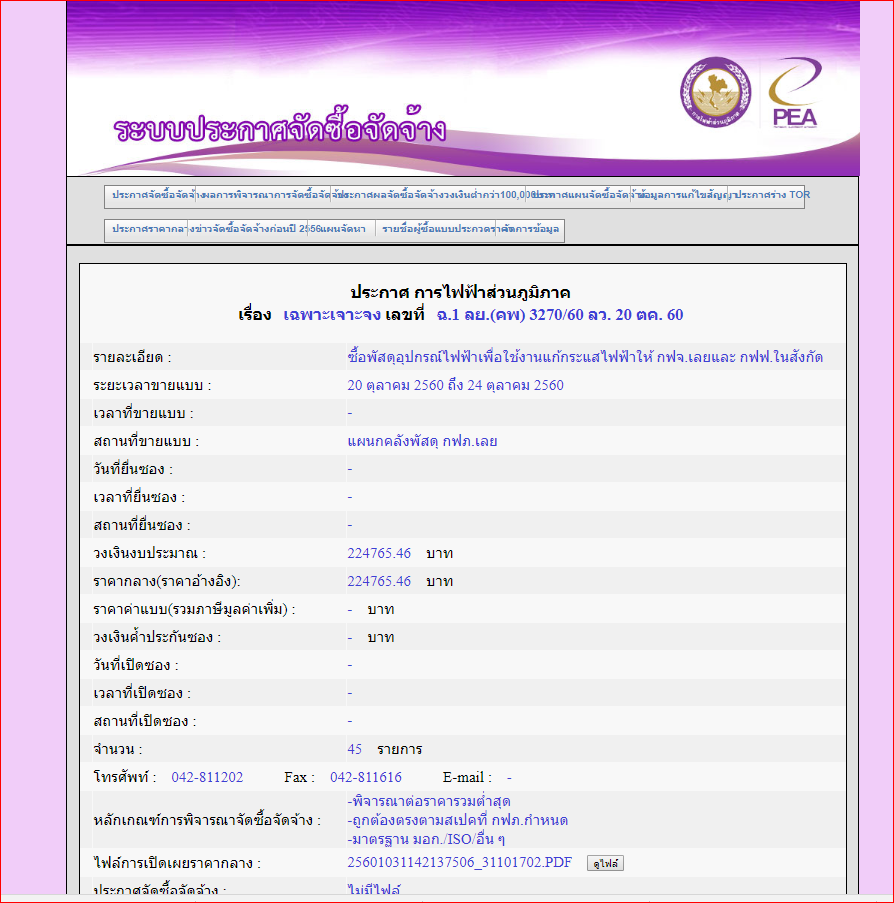Open the ผลการพิจารณาการจัดซื้อจัดจ้าง menu item

264,195
